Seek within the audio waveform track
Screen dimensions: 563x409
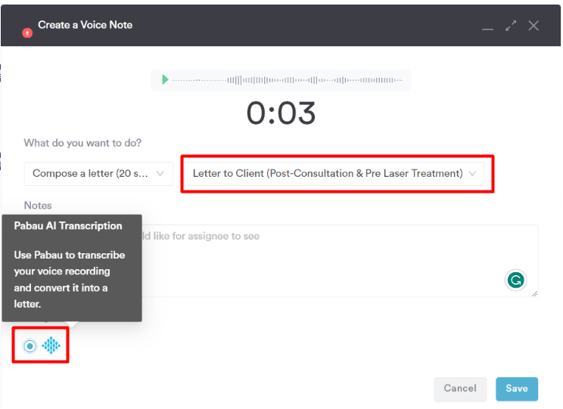tap(288, 80)
